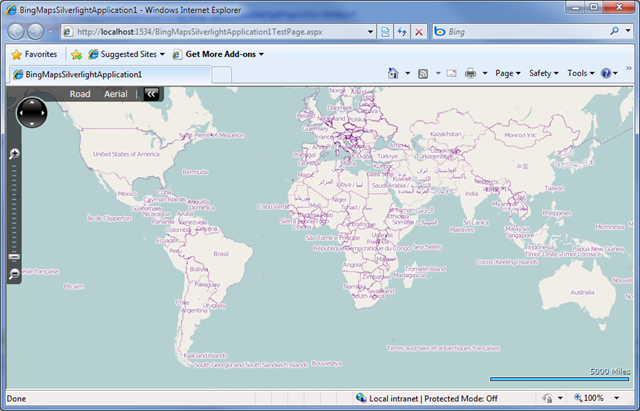Click the United States of America label
640x411 pixels.
coord(126,154)
